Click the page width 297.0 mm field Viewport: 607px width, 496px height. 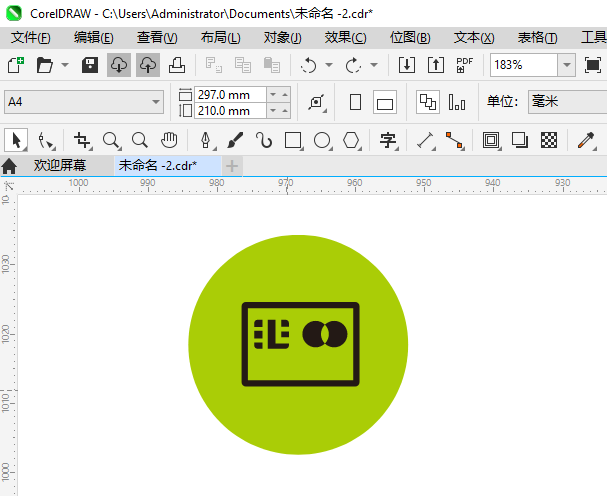231,94
